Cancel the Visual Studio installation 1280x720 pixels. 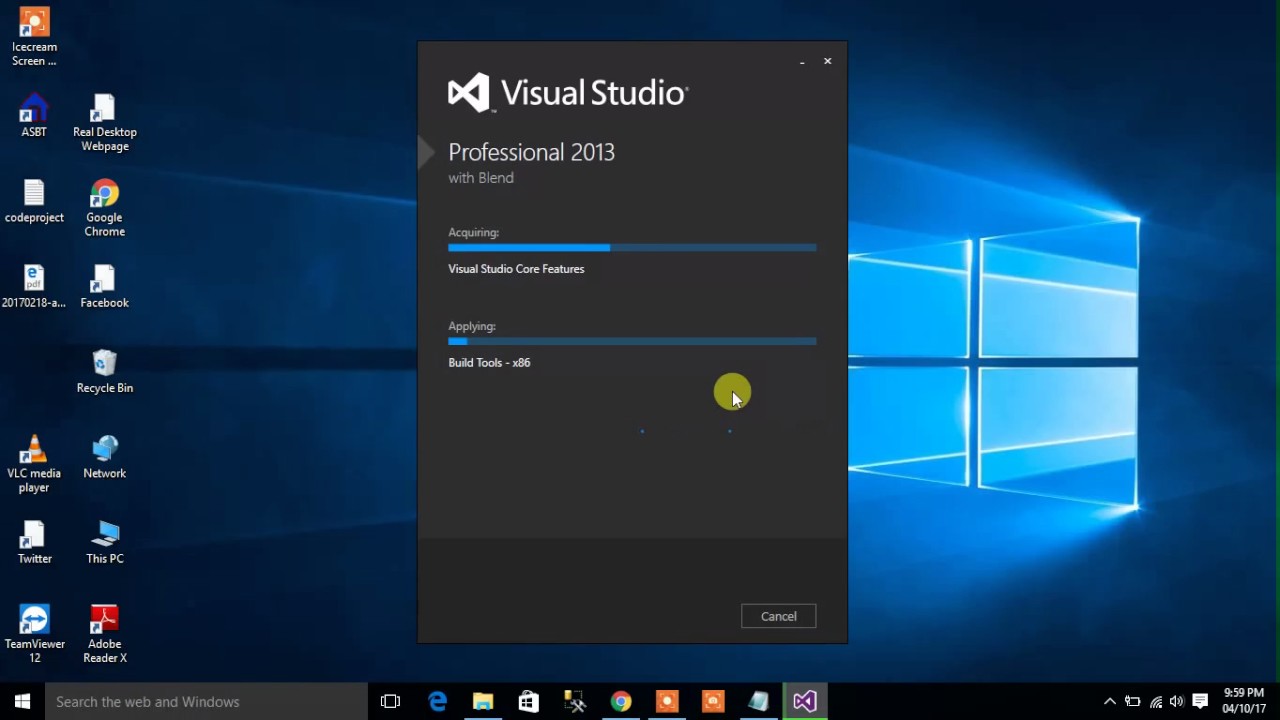778,616
